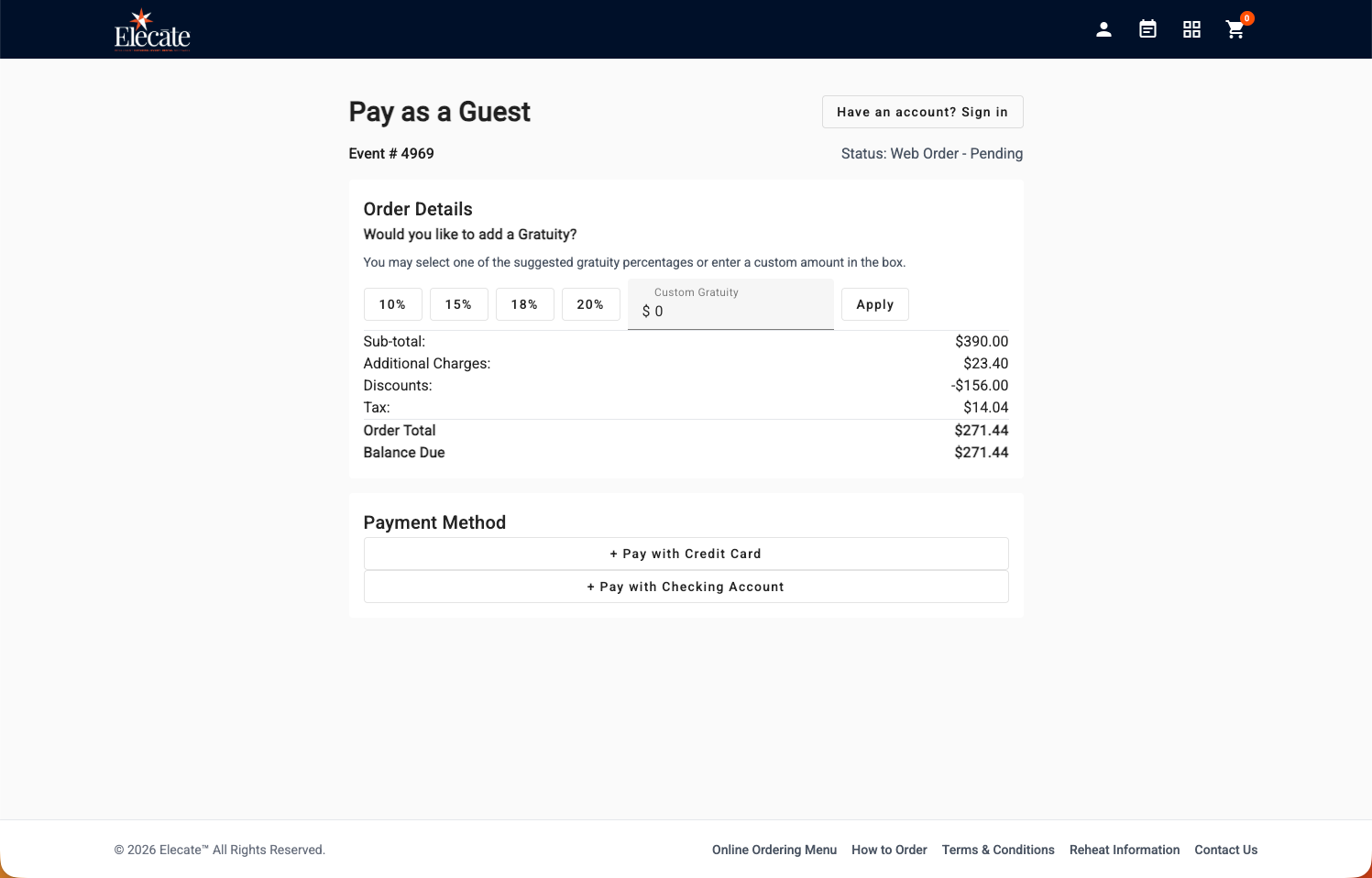Viewport: 1372px width, 878px height.
Task: Click the Additional Charges $23.40 value
Action: pyautogui.click(x=985, y=363)
